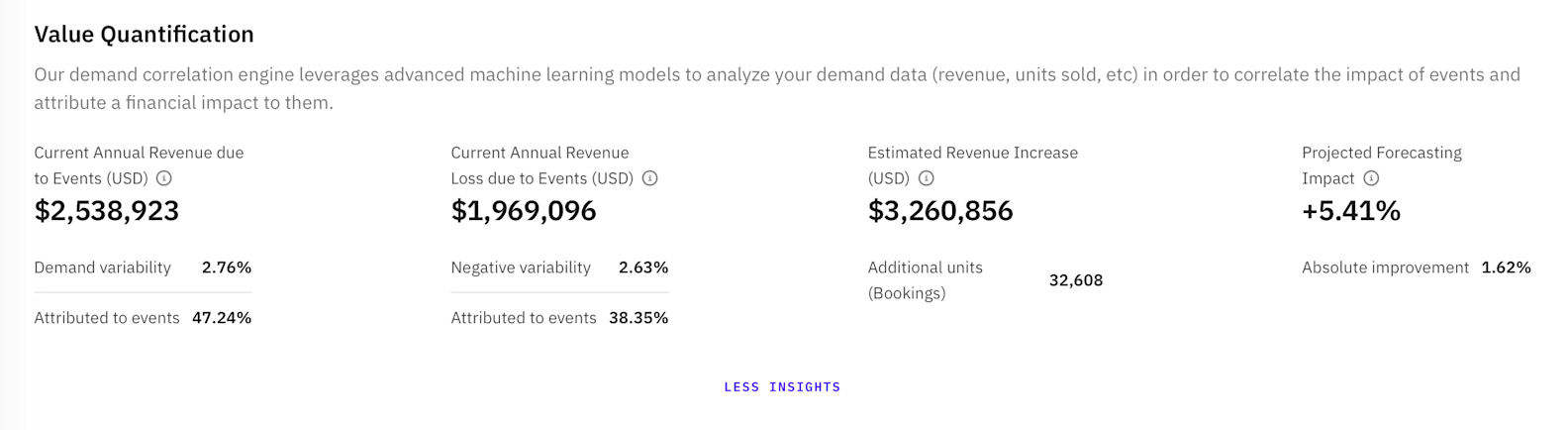Select the 2.76% demand variability value

[x=227, y=268]
